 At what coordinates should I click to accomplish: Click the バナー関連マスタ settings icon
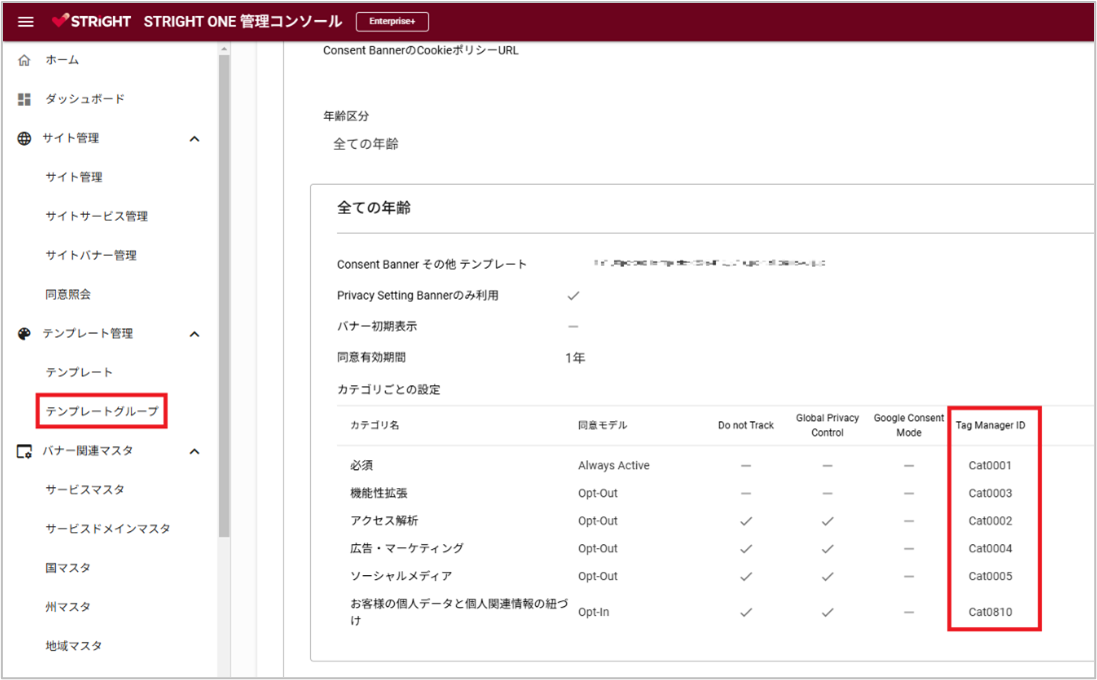point(24,451)
